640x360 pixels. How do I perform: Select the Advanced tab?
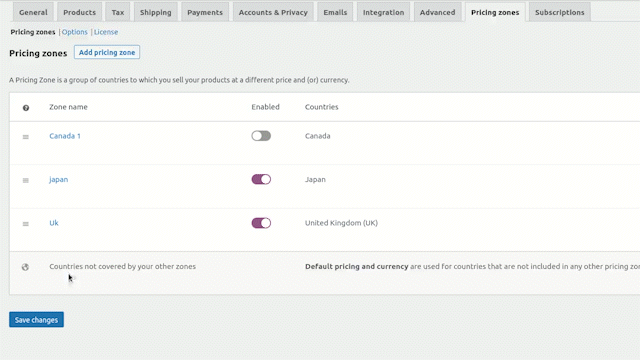click(x=437, y=12)
